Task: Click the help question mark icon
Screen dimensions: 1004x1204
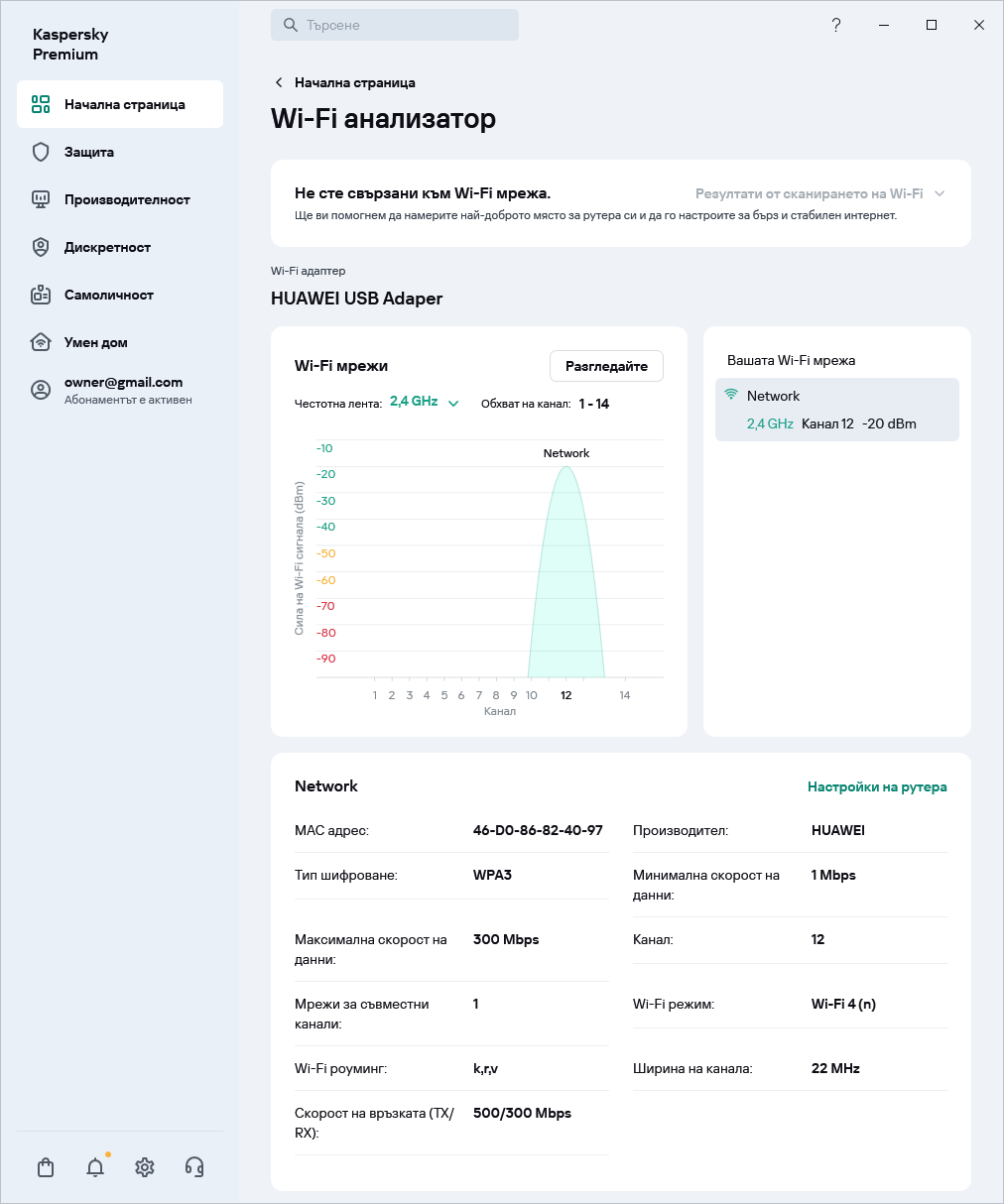Action: point(836,25)
